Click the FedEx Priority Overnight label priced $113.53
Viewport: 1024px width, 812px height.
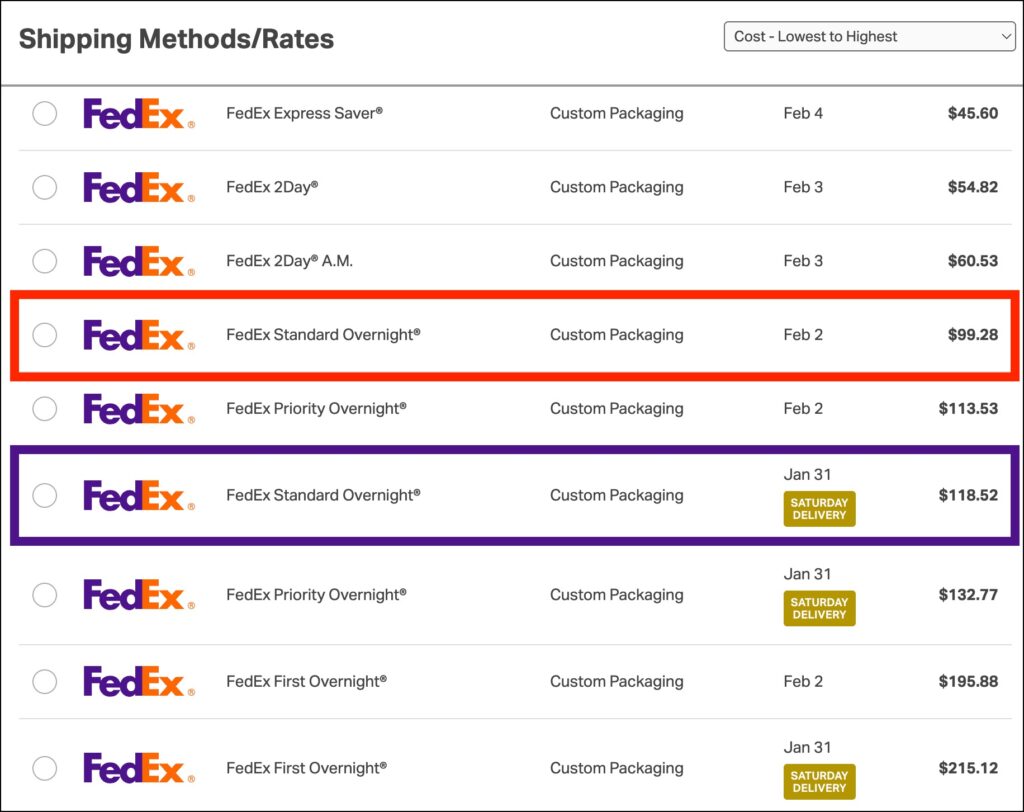[316, 408]
